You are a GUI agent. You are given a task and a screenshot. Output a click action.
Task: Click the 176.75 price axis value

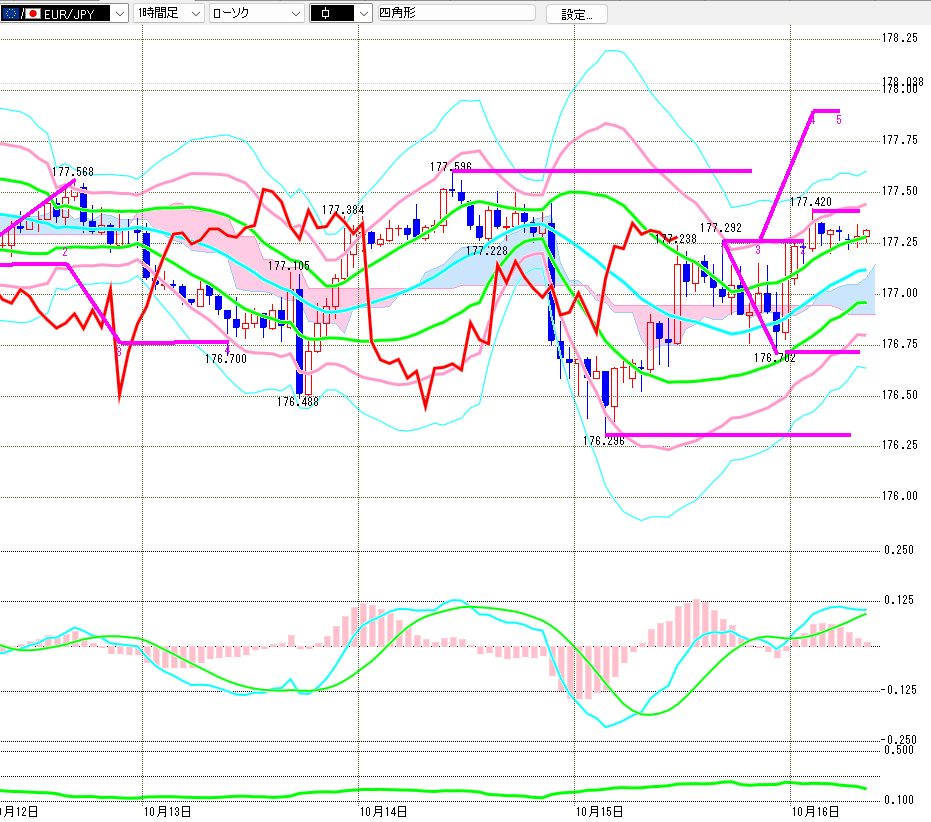pyautogui.click(x=900, y=344)
